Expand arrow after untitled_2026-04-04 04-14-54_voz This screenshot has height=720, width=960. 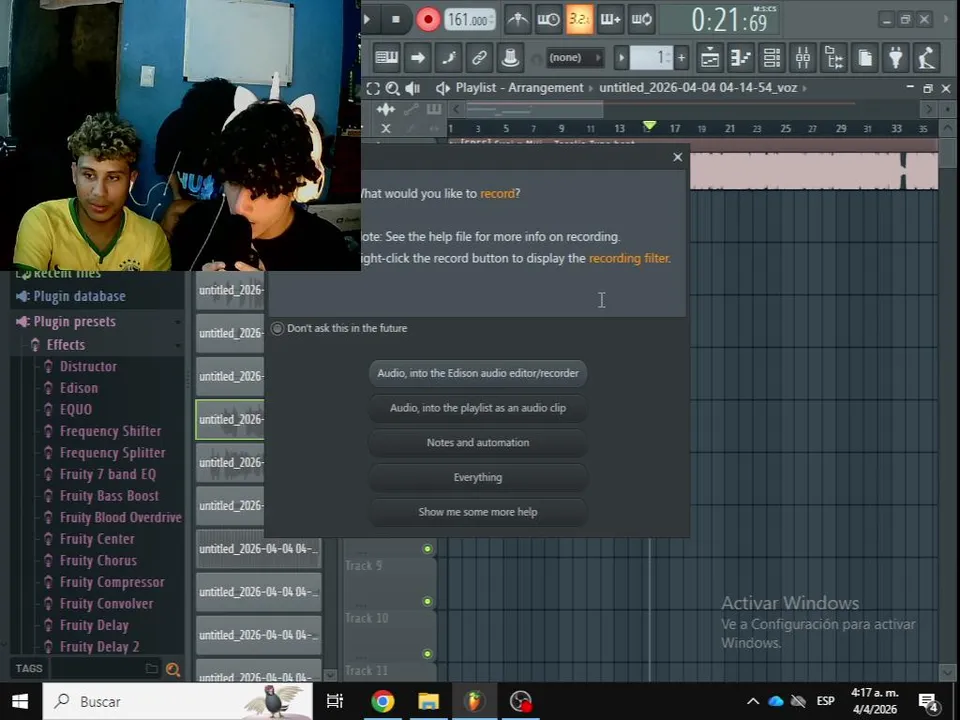pyautogui.click(x=804, y=88)
